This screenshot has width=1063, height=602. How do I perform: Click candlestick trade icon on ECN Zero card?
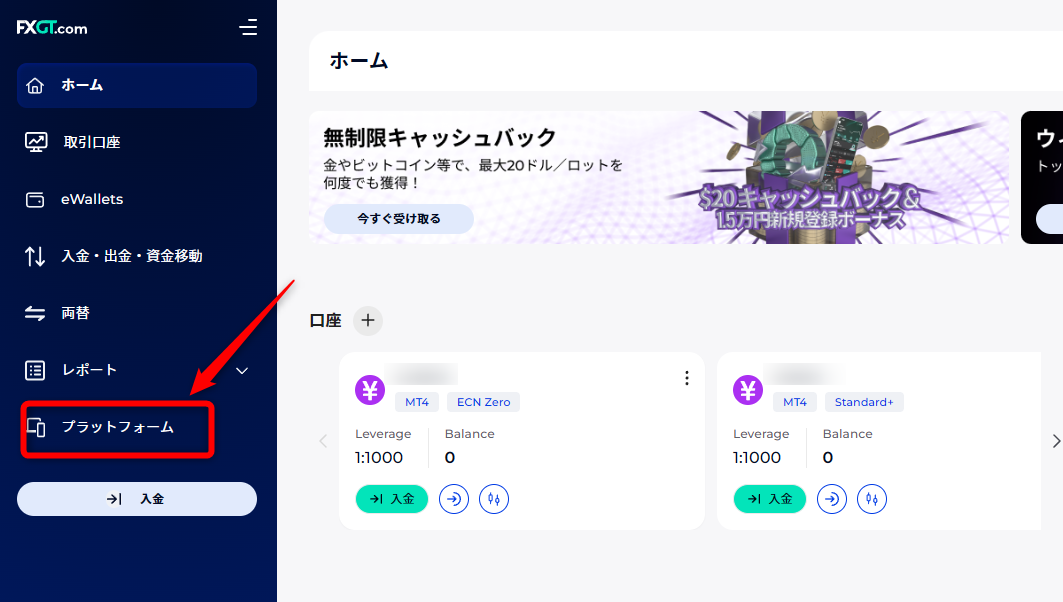[494, 499]
